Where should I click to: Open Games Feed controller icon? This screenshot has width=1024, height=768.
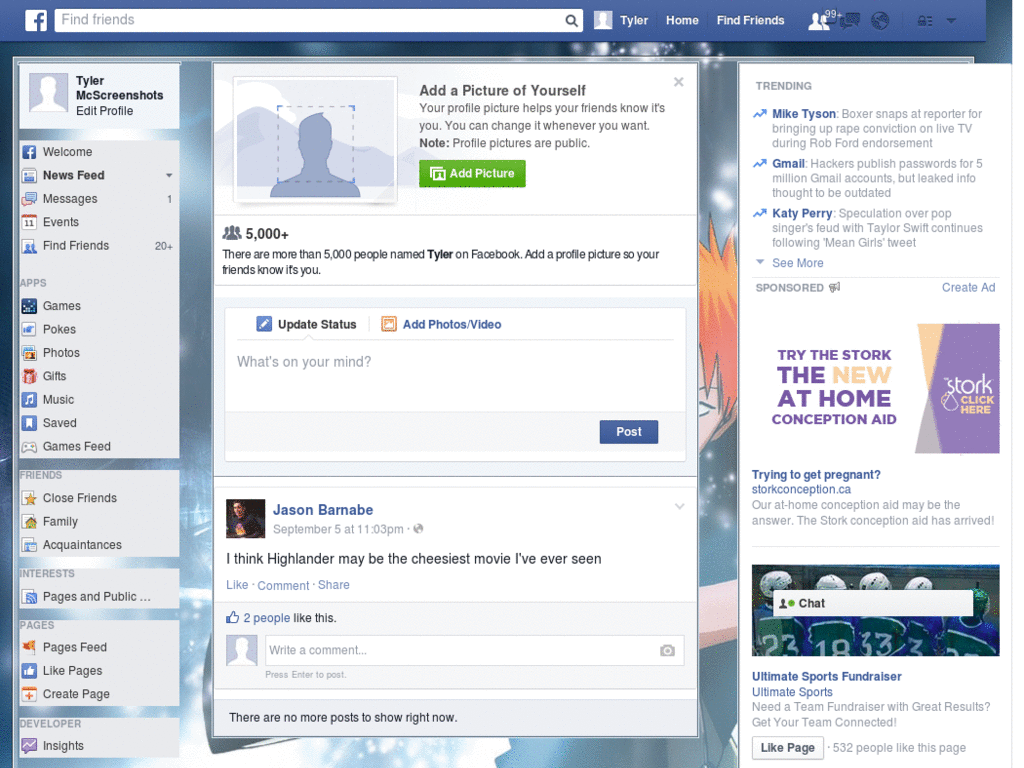(x=29, y=447)
